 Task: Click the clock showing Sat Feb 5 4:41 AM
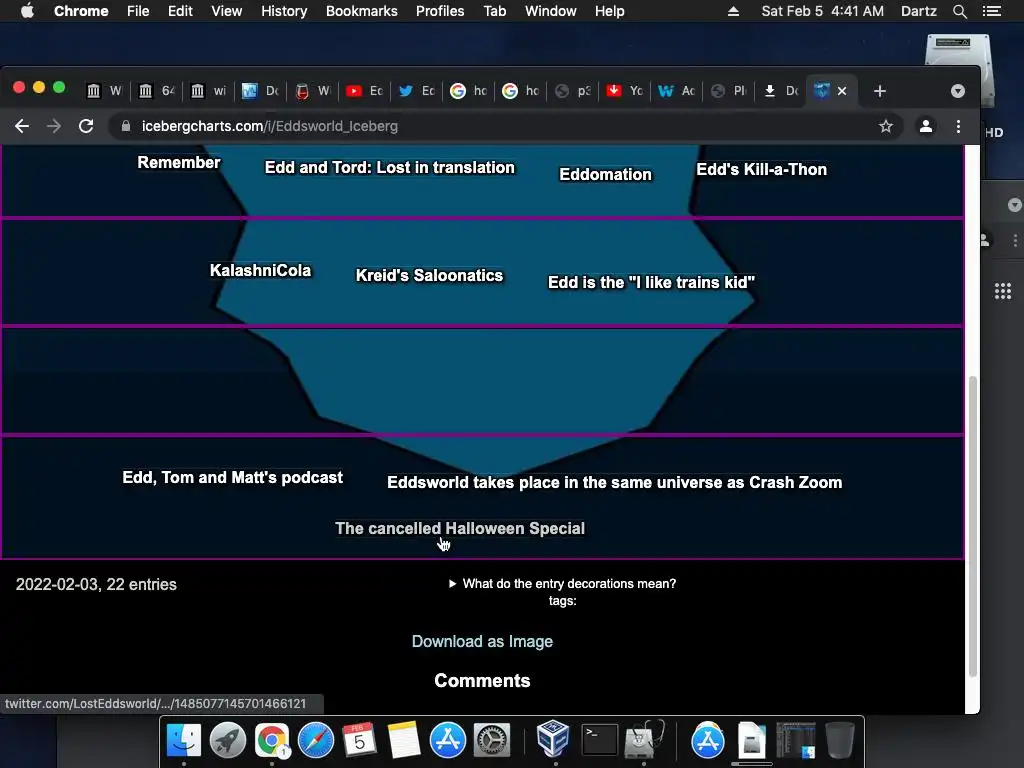click(822, 11)
